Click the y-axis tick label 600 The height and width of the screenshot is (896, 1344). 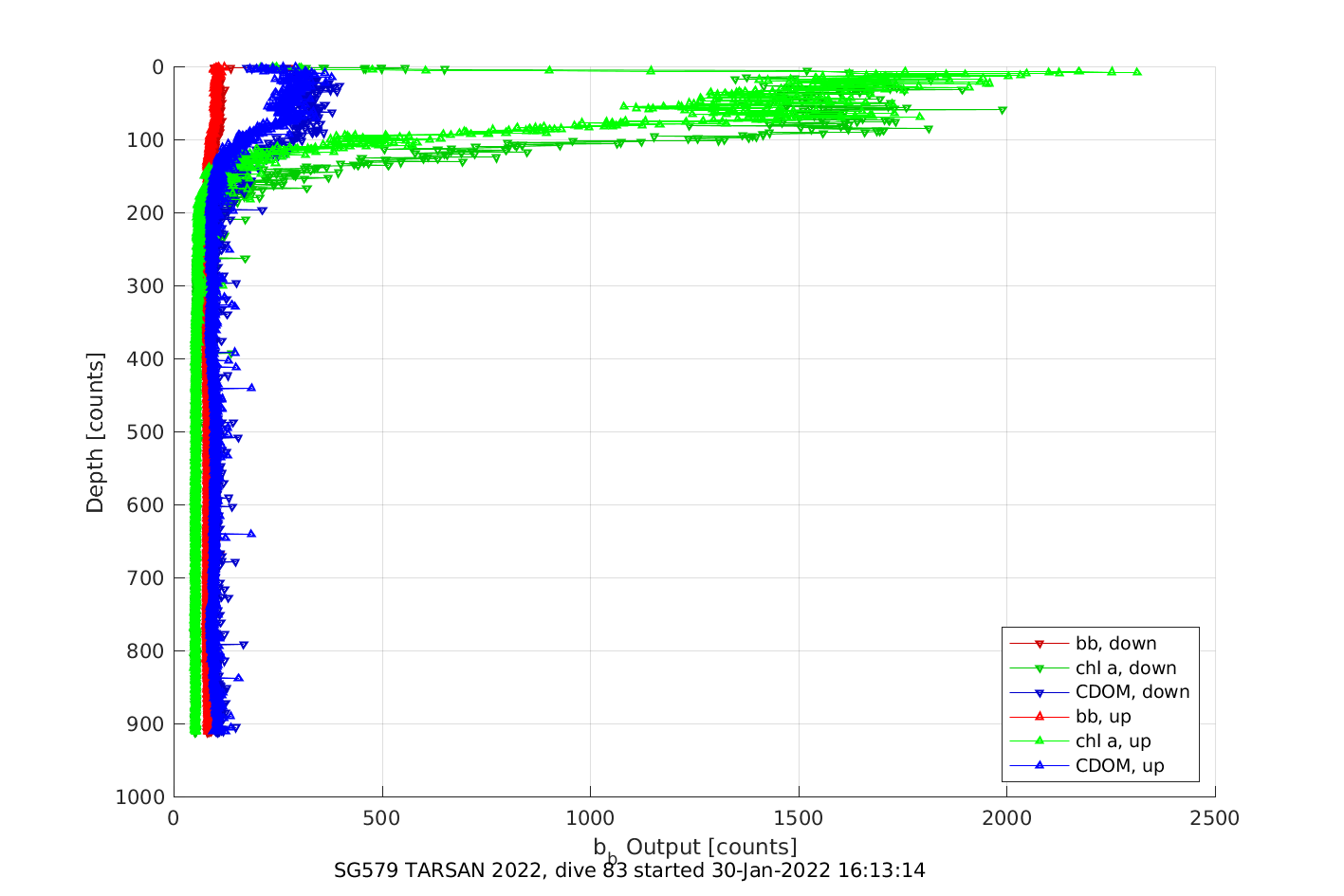click(x=145, y=505)
